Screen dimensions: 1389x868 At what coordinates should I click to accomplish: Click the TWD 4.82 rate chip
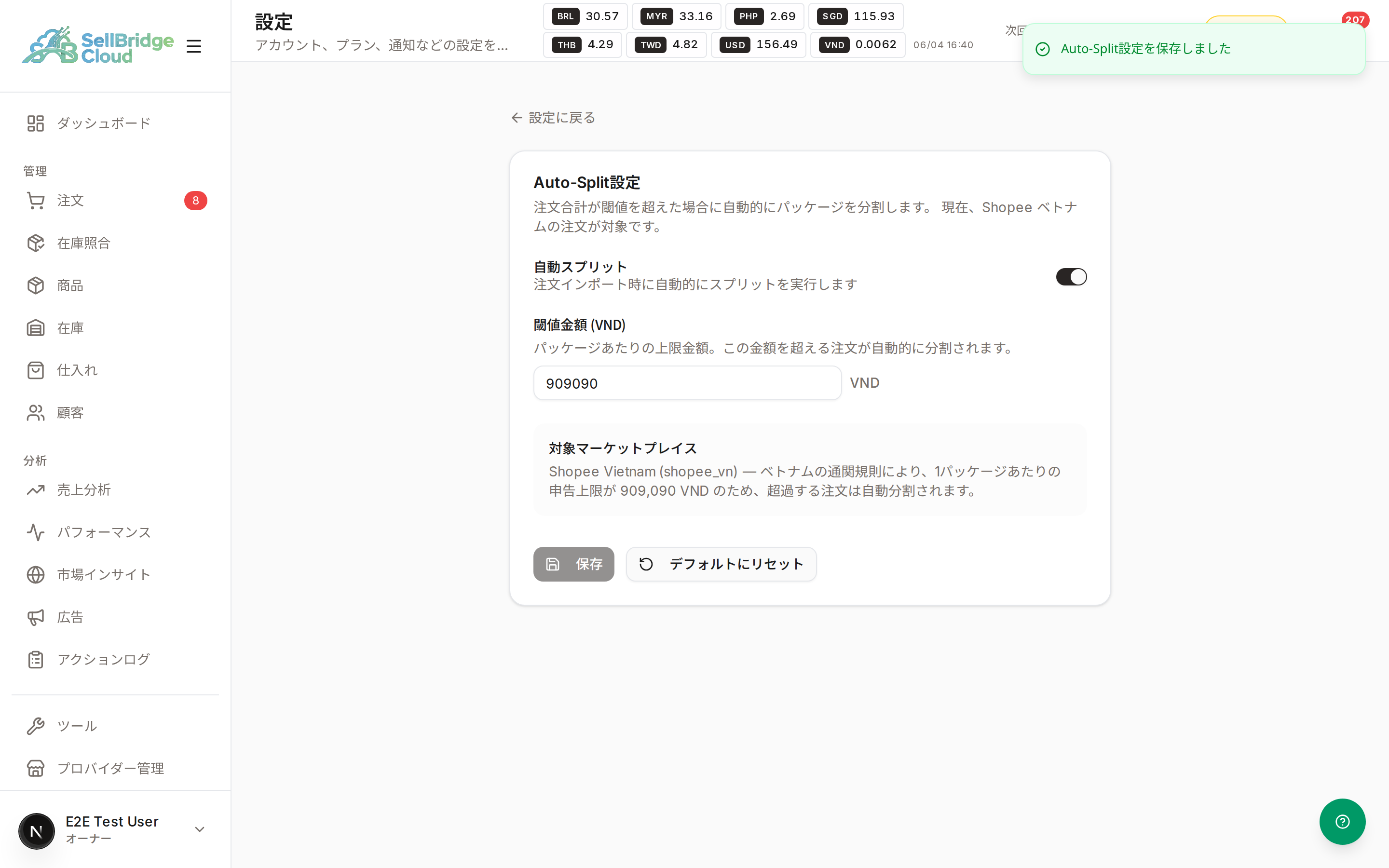(x=667, y=45)
